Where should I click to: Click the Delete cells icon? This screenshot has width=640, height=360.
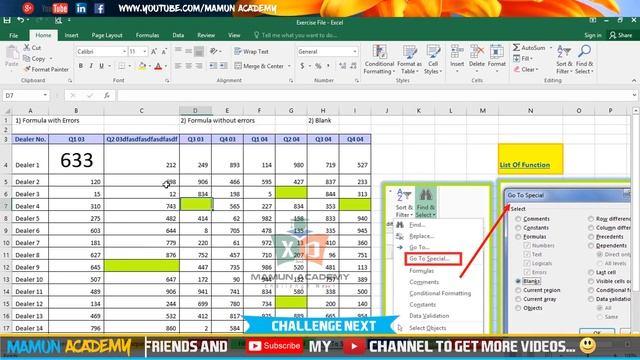coord(476,52)
